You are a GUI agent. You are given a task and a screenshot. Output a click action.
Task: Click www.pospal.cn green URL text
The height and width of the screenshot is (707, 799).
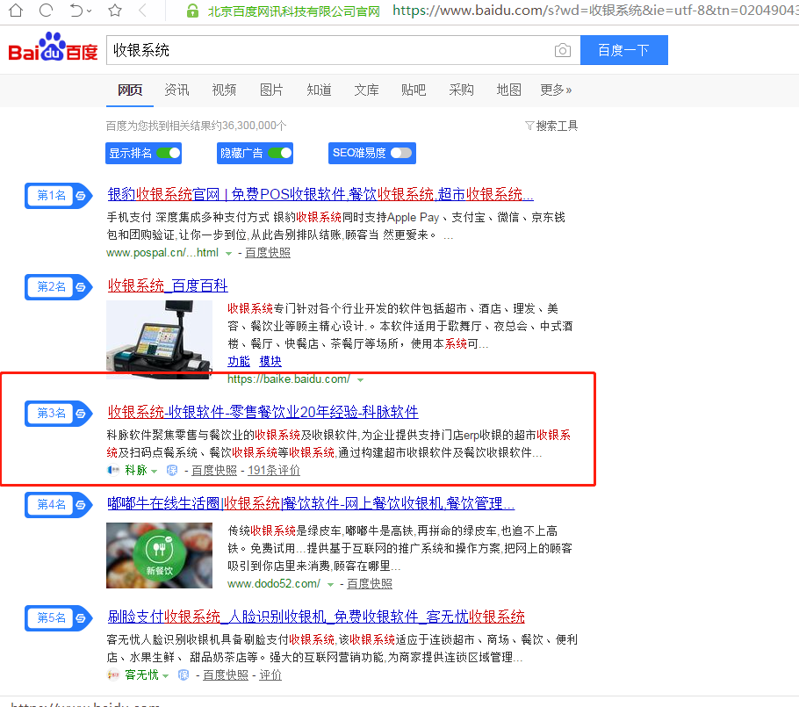pyautogui.click(x=163, y=253)
